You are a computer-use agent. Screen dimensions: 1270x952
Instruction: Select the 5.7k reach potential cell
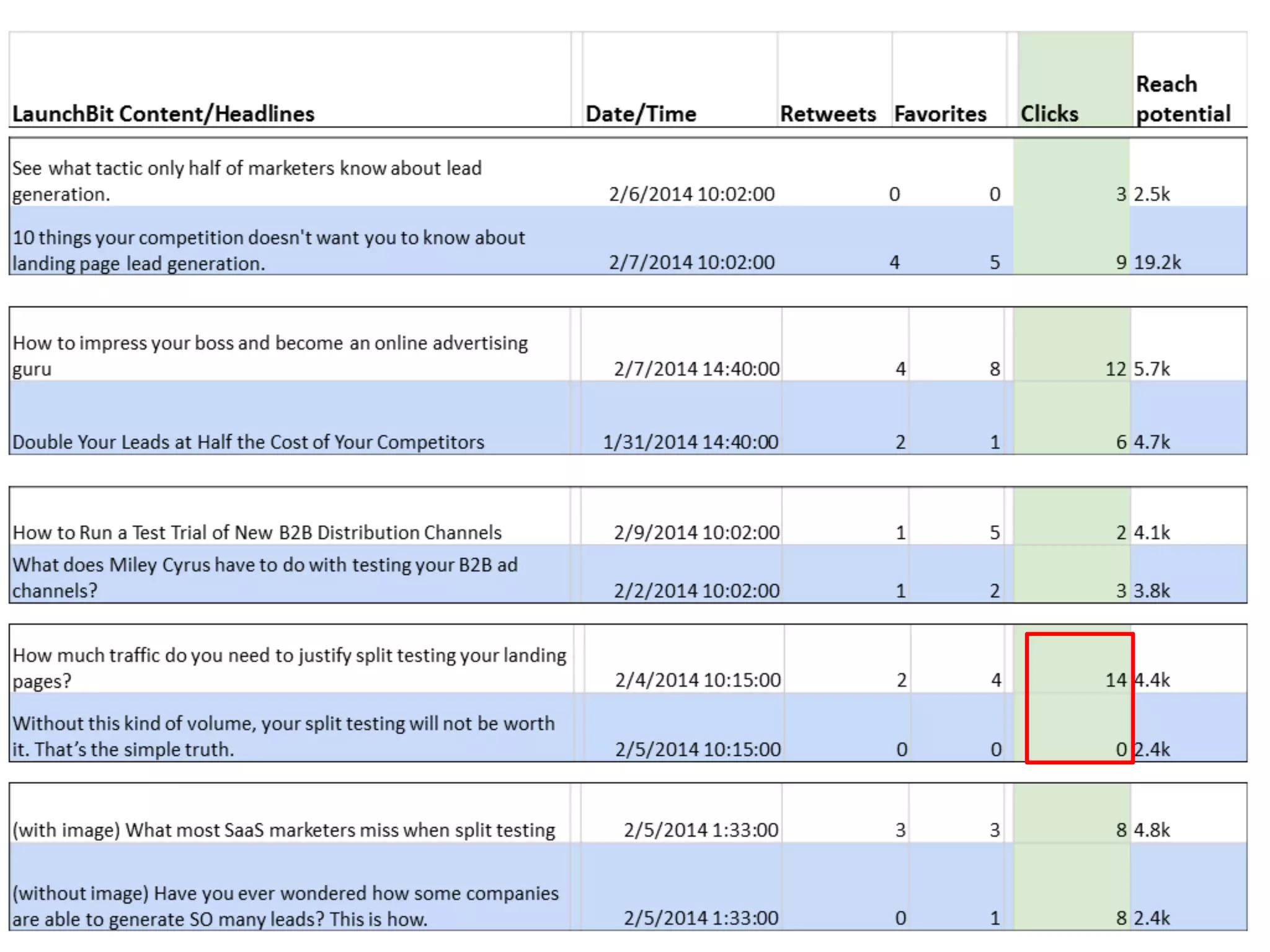1152,369
